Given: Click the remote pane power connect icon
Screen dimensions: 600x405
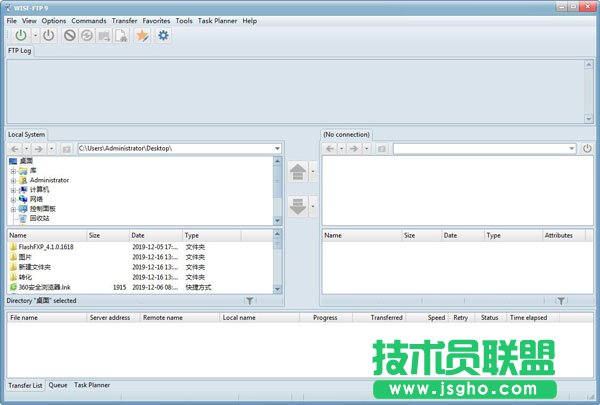Looking at the screenshot, I should tap(587, 149).
